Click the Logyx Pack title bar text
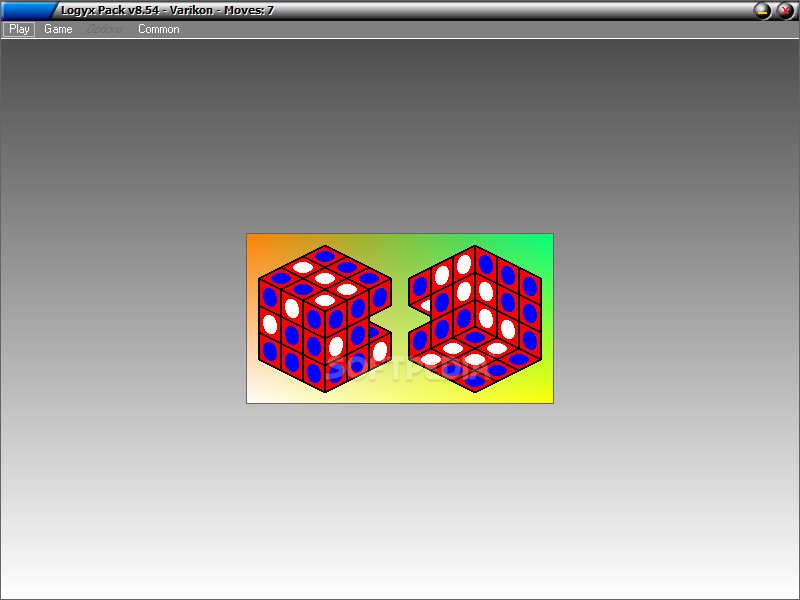The height and width of the screenshot is (600, 800). [x=167, y=10]
